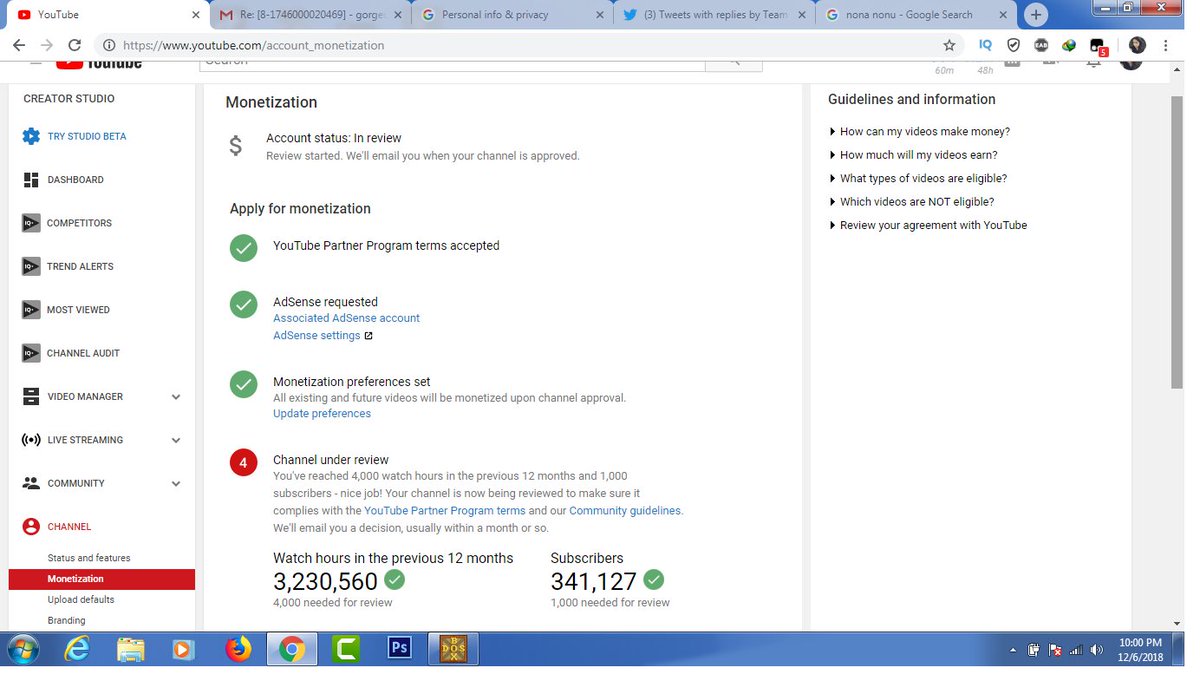Click the taskbar clock showing 10:00 PM

click(x=1140, y=649)
